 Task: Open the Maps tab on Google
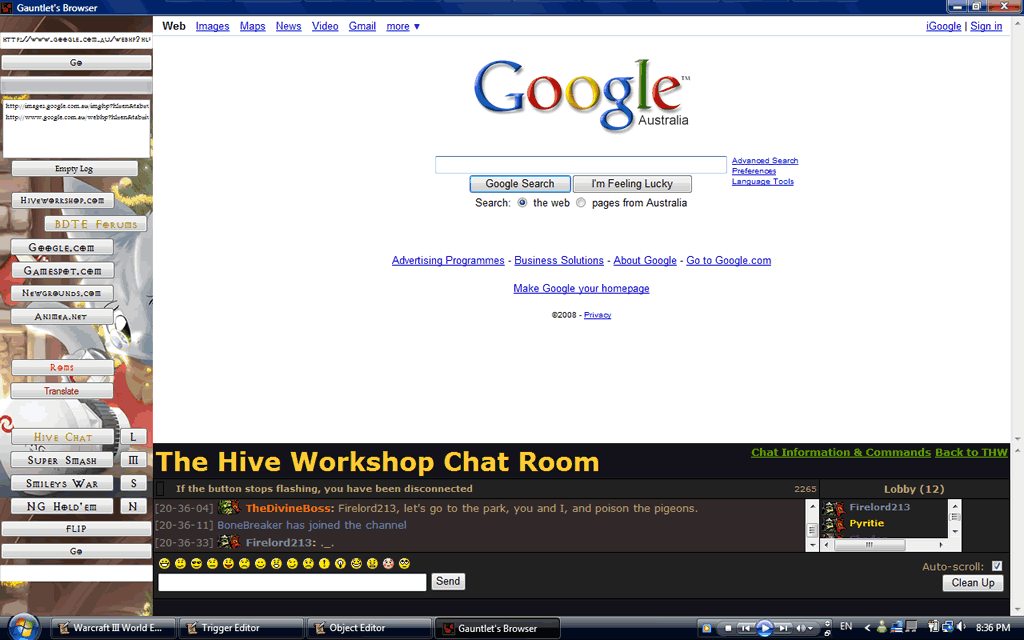(x=252, y=26)
